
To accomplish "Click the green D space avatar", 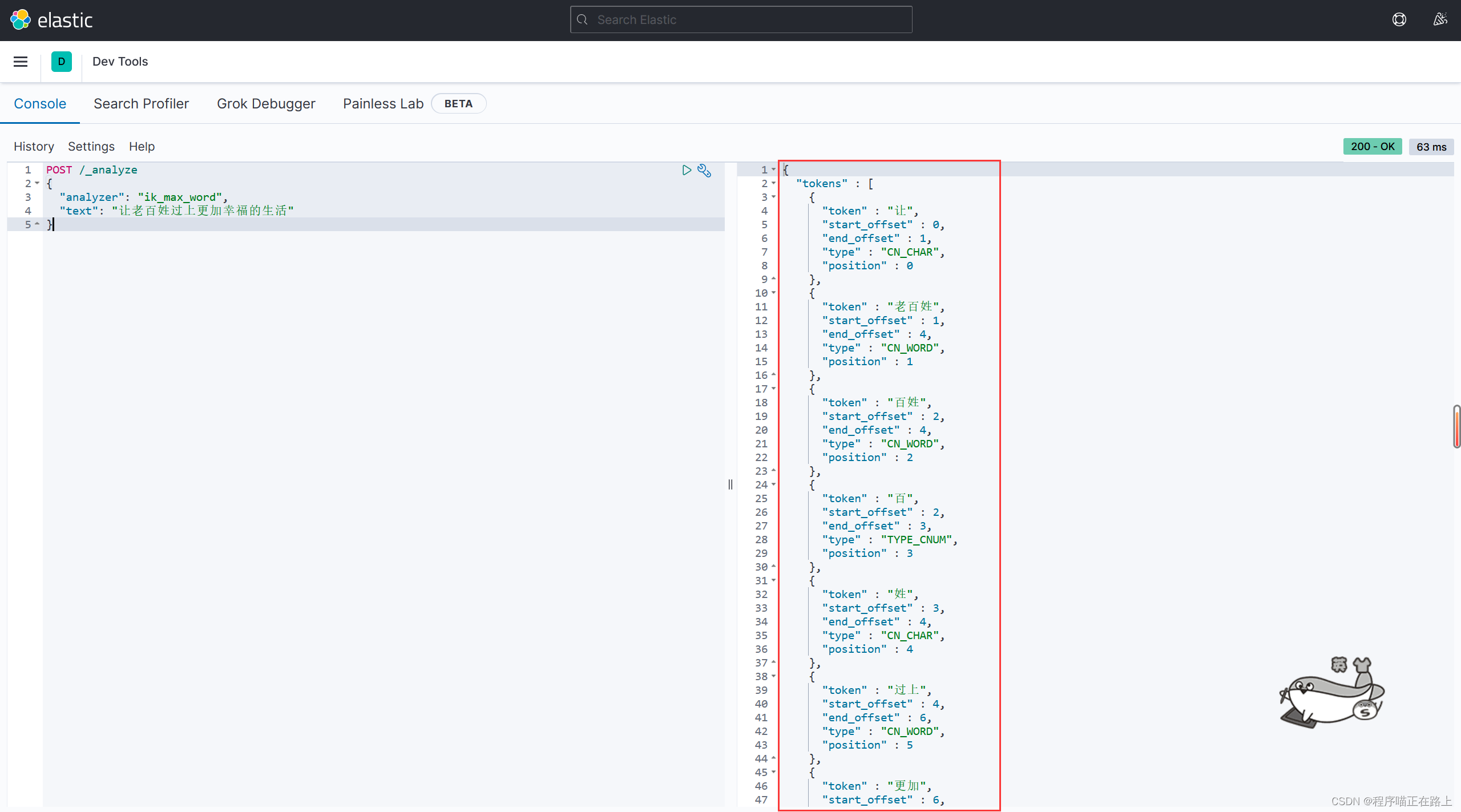I will pos(62,62).
